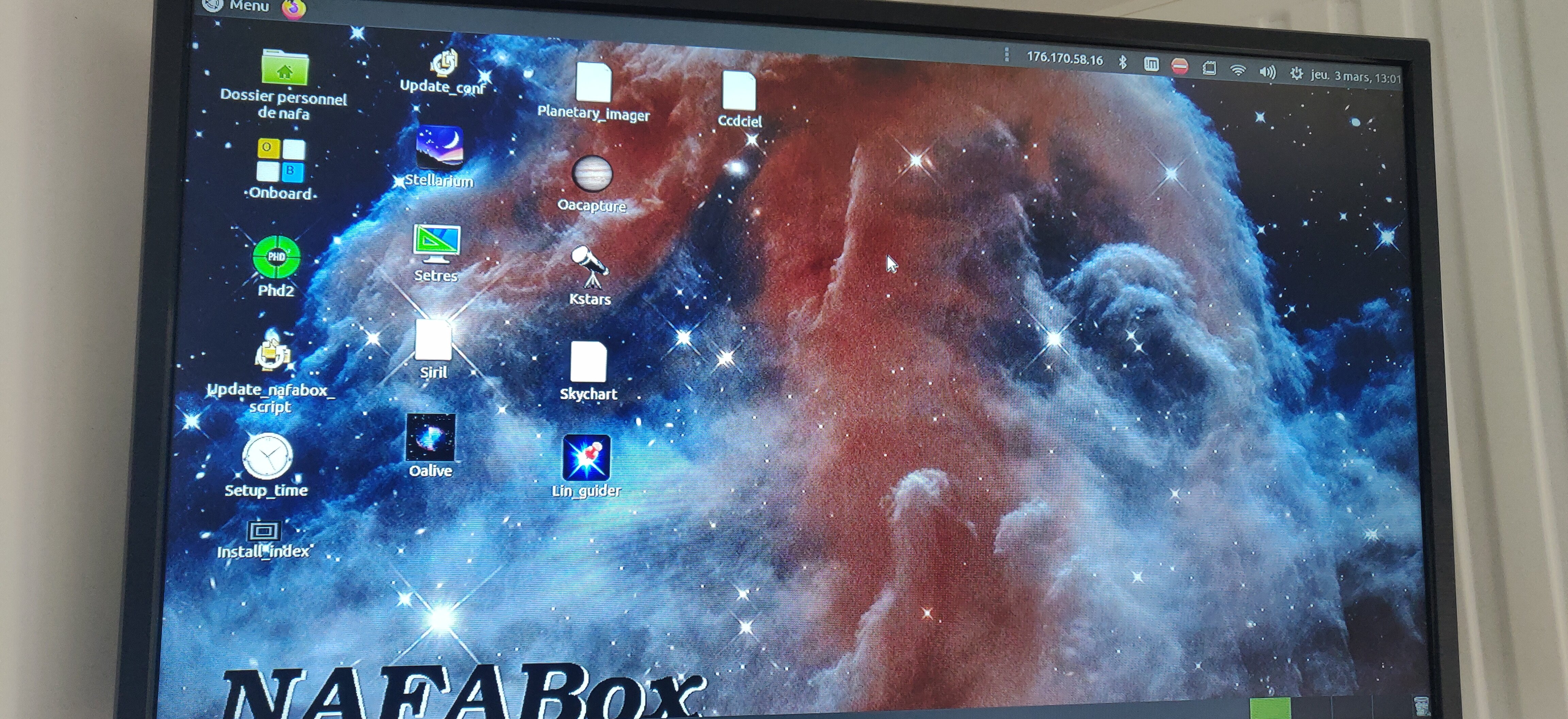The height and width of the screenshot is (719, 1568).
Task: Open Dossier personnel de nafa folder
Action: (284, 68)
